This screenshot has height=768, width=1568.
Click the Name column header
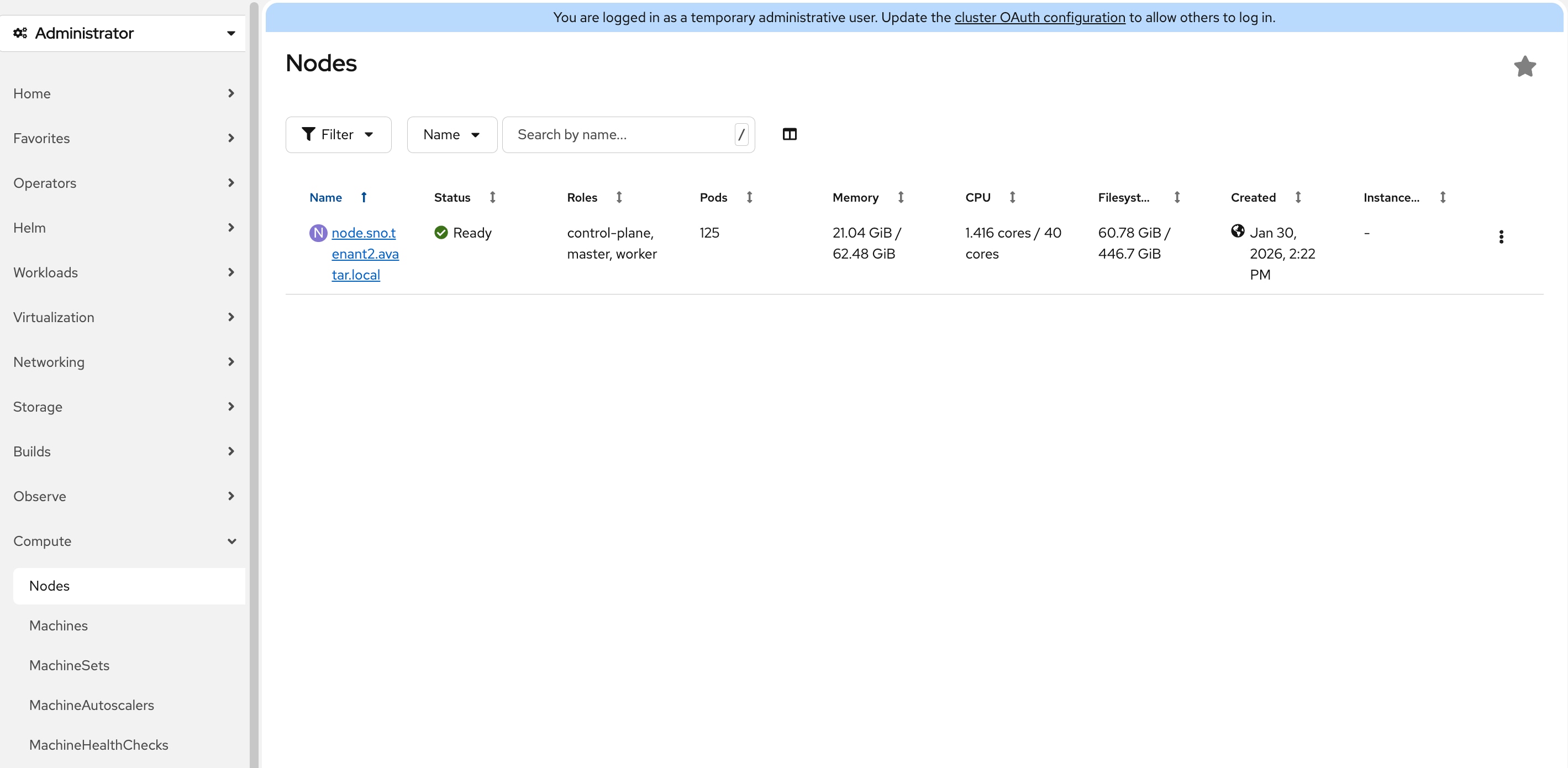click(x=325, y=197)
